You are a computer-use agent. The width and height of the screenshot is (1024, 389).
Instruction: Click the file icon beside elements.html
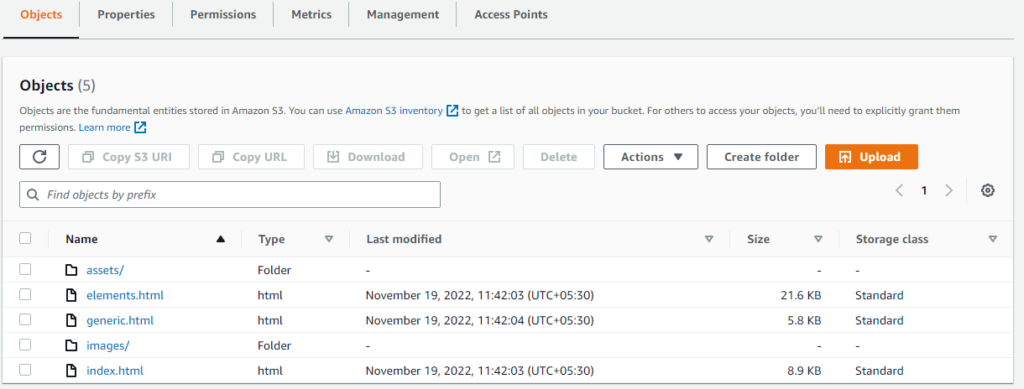pyautogui.click(x=72, y=295)
